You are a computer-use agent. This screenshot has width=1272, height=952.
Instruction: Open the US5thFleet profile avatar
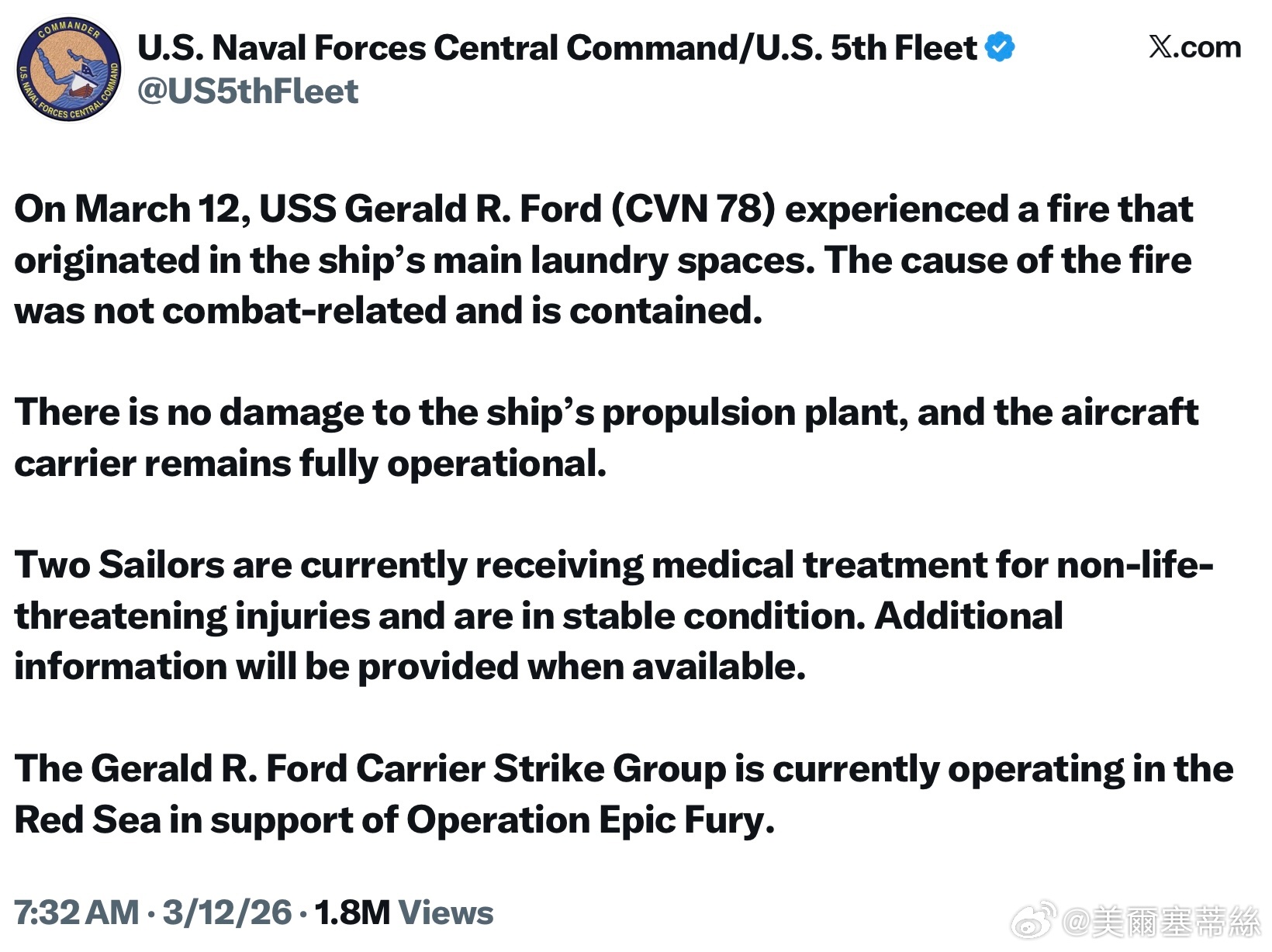[x=70, y=71]
